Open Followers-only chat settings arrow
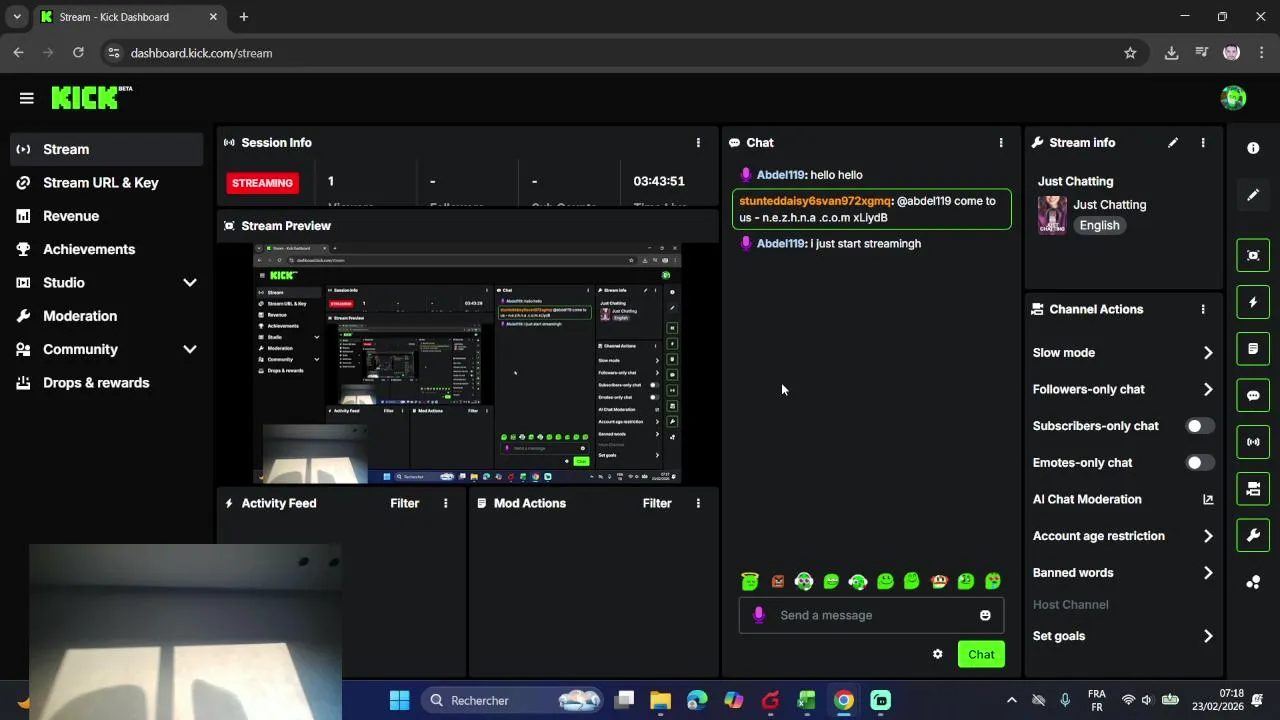The image size is (1280, 720). click(x=1208, y=389)
